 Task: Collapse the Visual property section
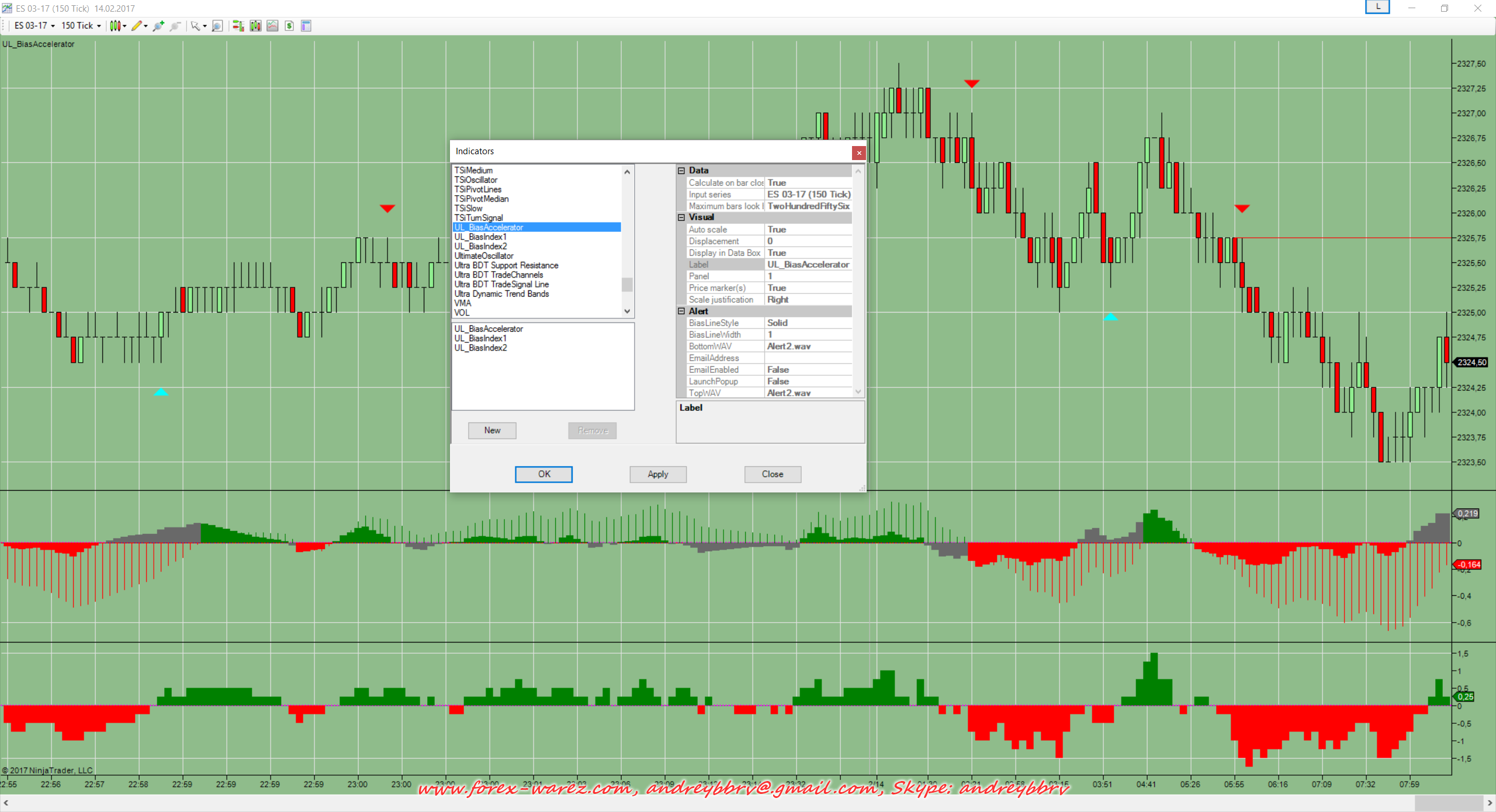tap(681, 217)
